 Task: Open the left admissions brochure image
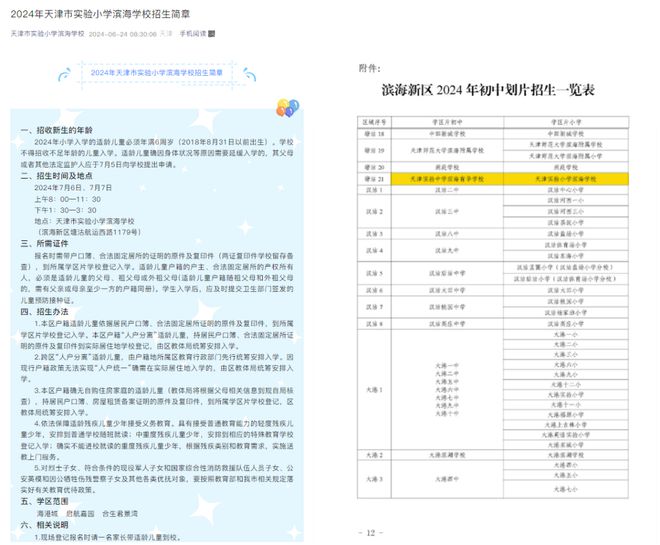[157, 324]
